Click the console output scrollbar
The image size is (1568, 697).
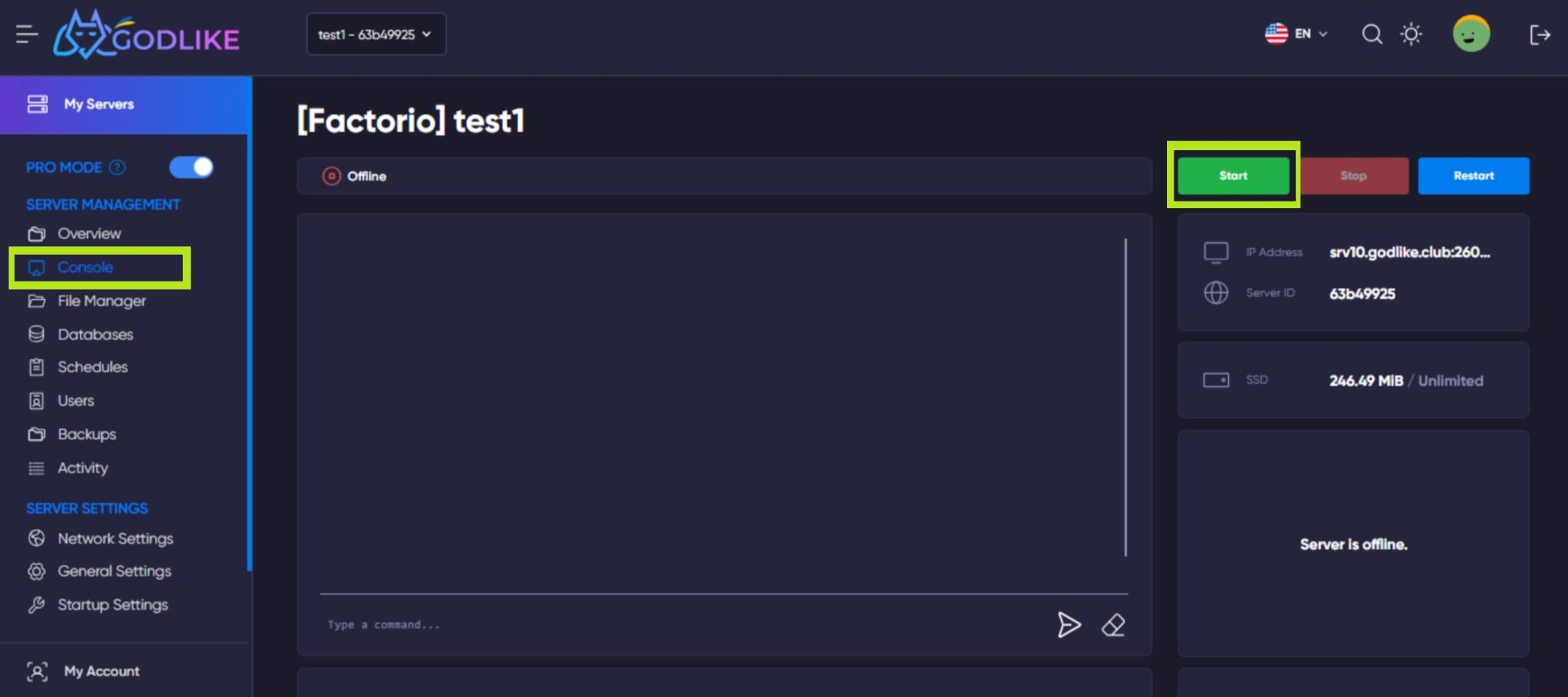point(1125,397)
